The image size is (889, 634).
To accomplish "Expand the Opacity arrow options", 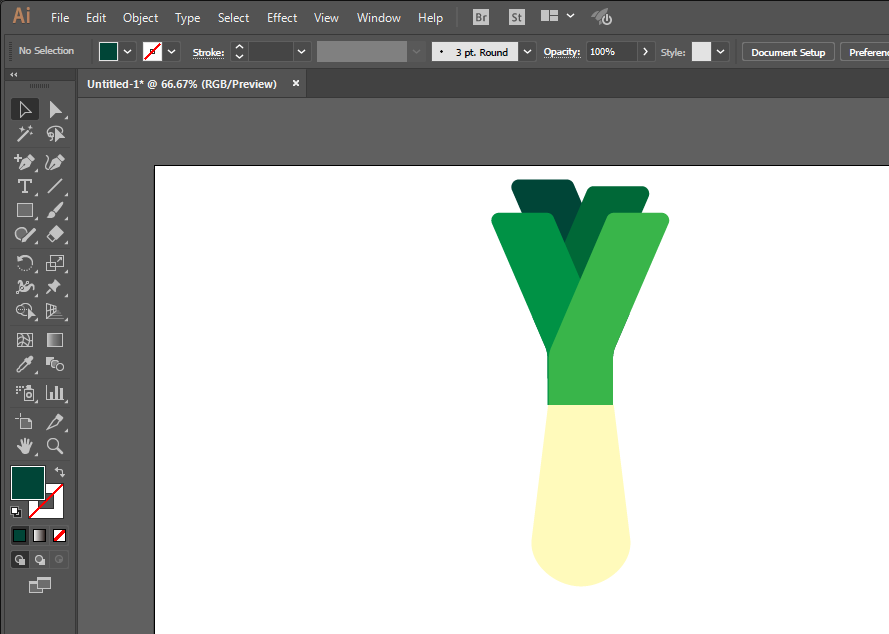I will (x=645, y=52).
